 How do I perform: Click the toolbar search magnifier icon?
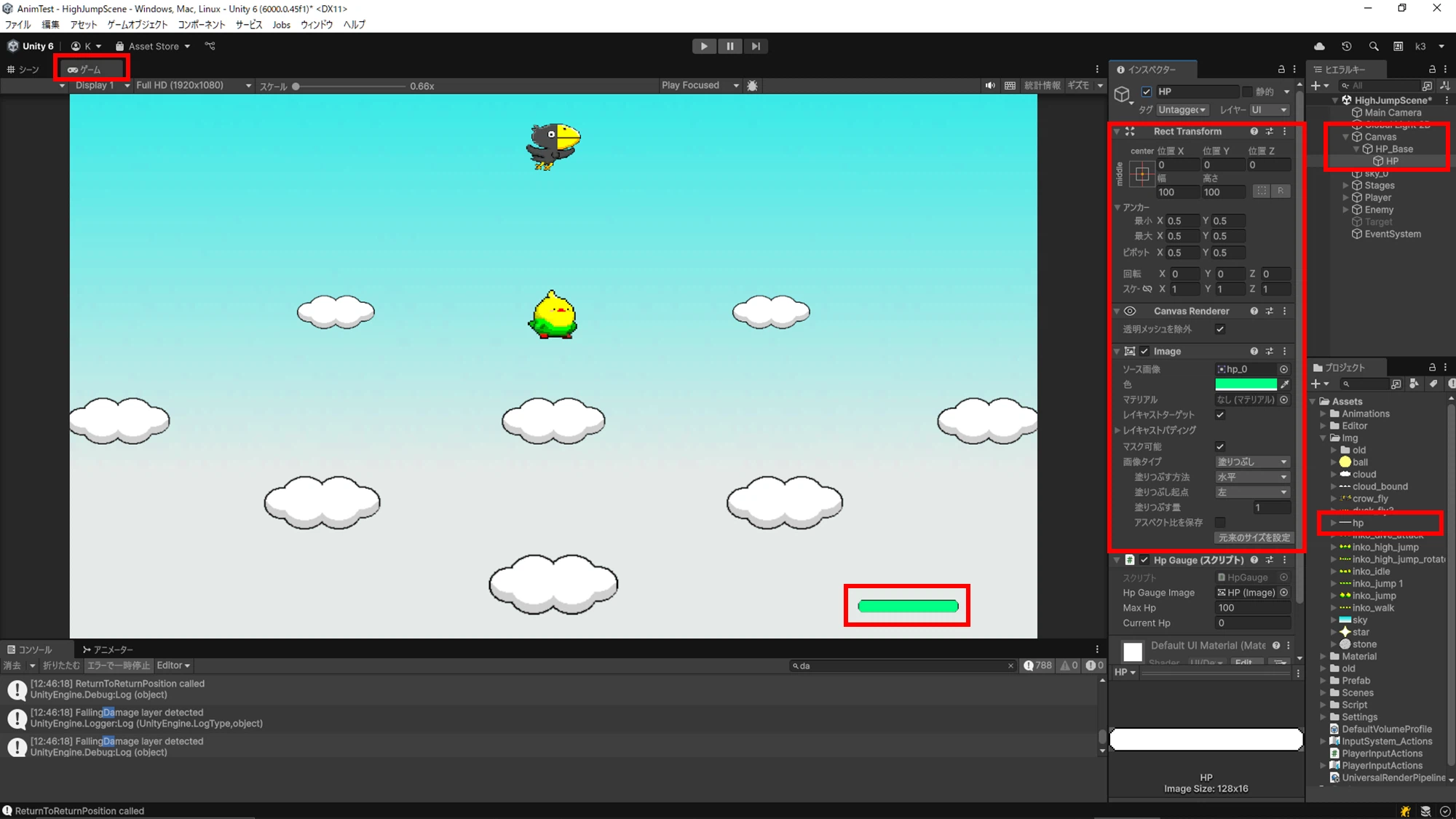coord(1374,46)
